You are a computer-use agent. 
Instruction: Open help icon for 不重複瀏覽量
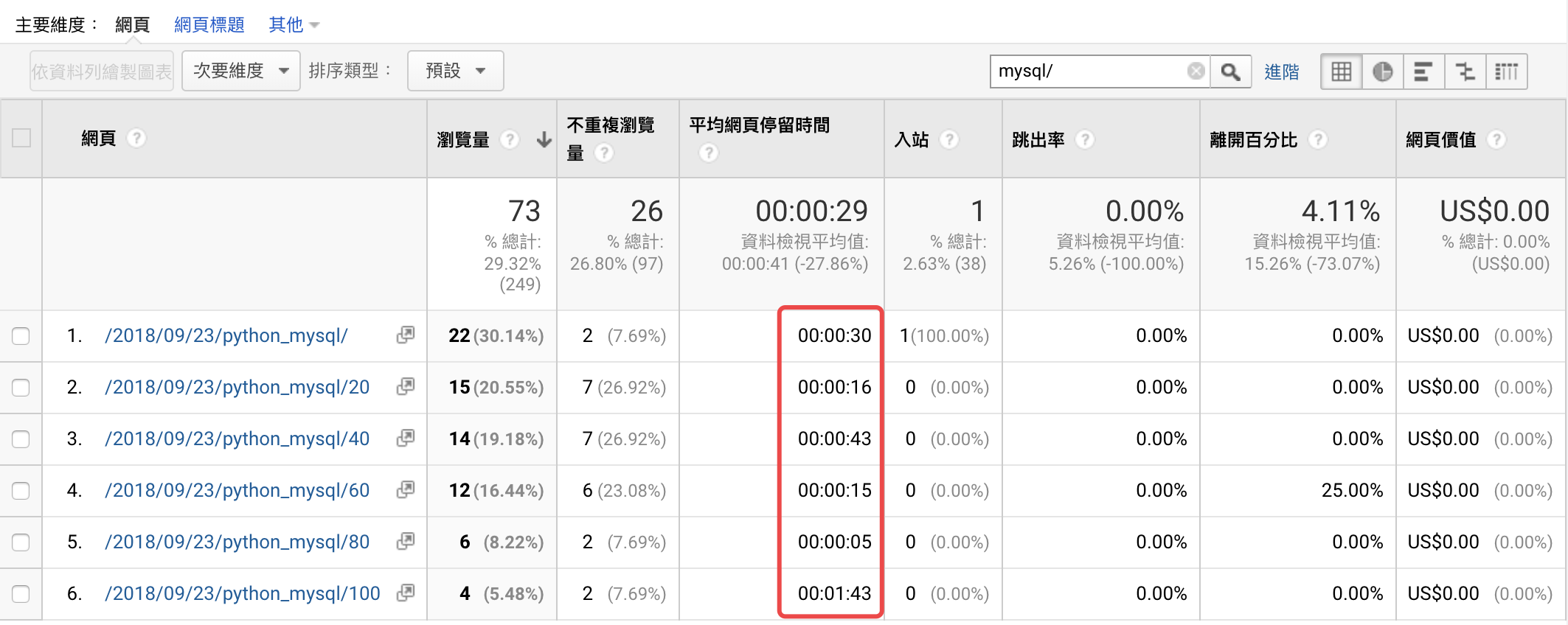click(x=604, y=153)
